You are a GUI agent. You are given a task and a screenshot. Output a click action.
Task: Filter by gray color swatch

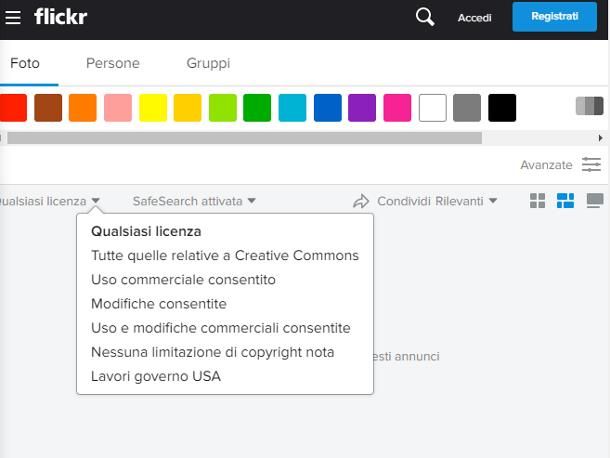467,108
